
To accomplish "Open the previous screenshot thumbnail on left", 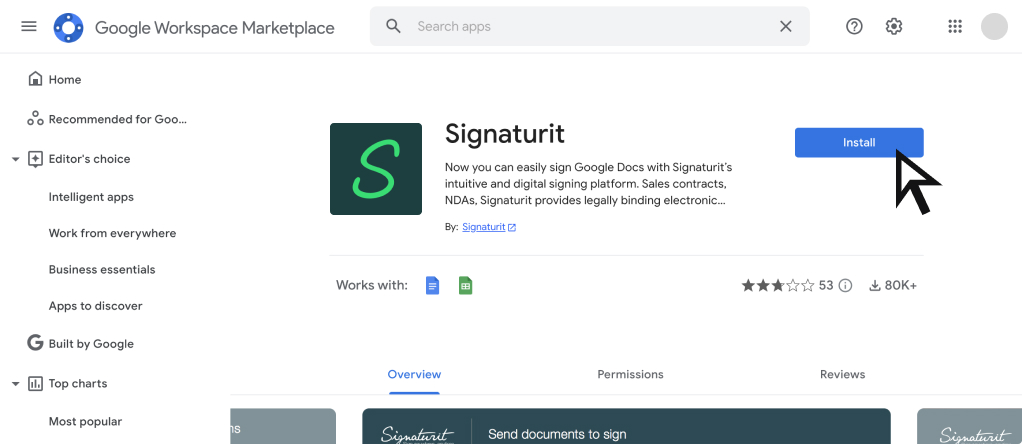I will (x=283, y=426).
